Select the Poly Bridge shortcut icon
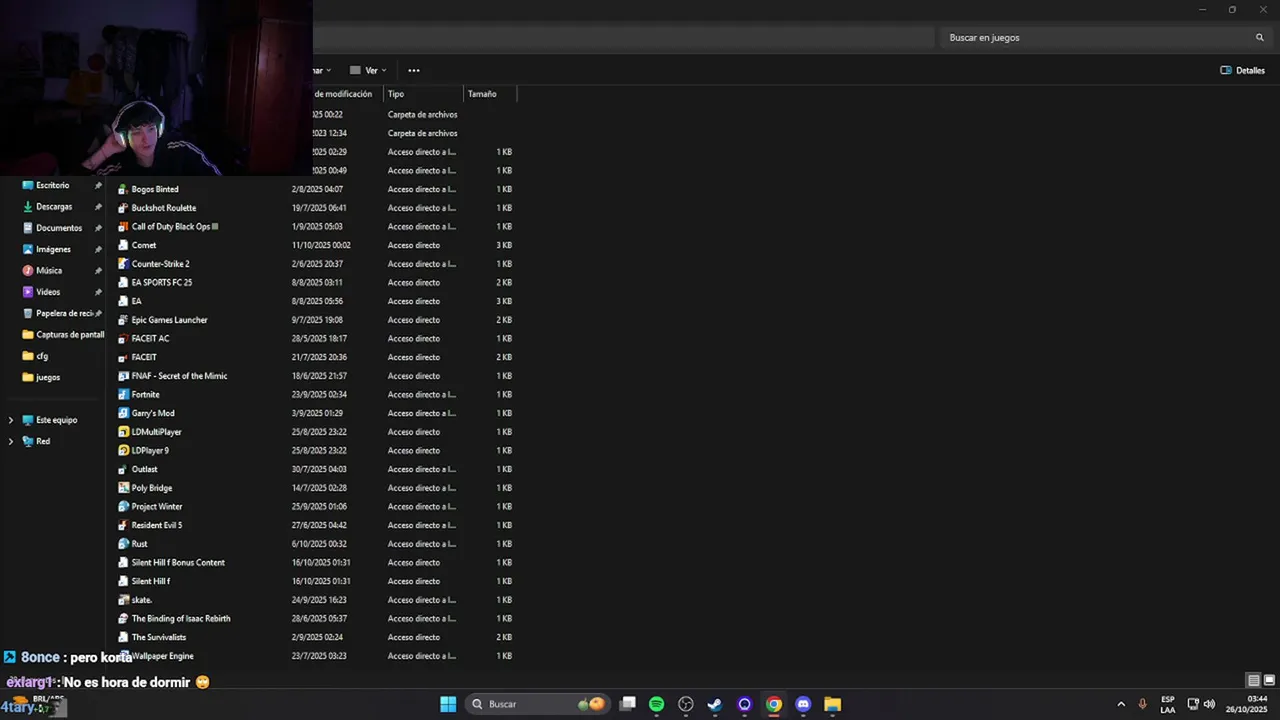 point(123,488)
